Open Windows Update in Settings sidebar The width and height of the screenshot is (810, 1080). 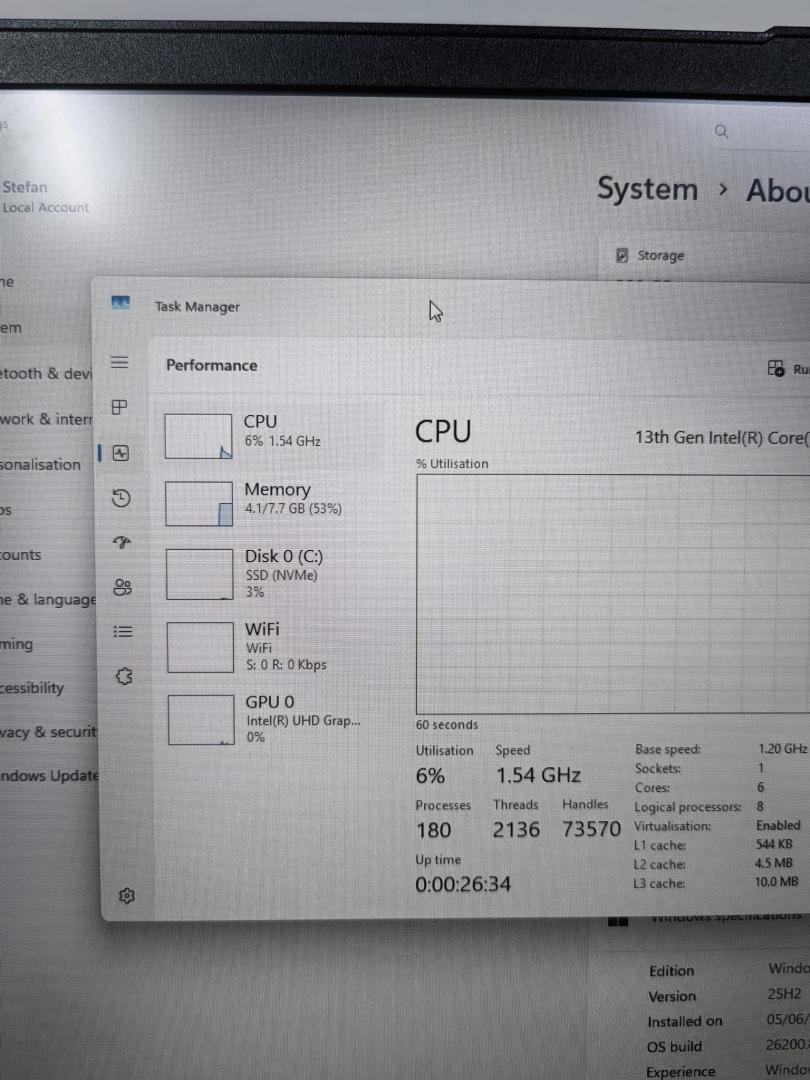50,776
